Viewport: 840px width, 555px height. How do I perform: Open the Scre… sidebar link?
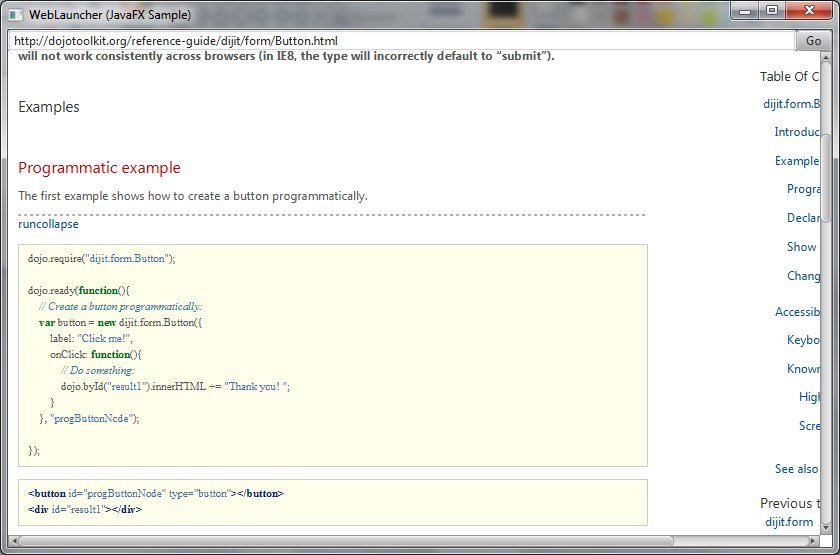tap(809, 426)
